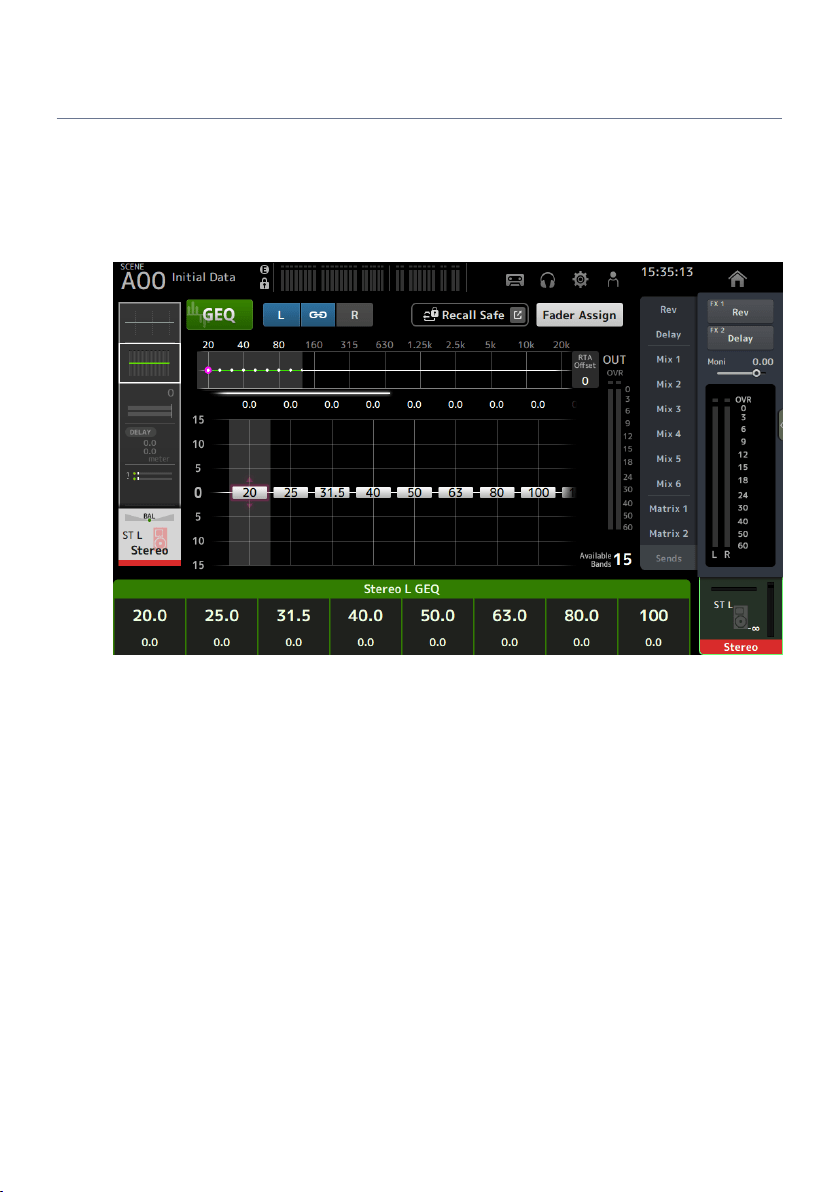840x1192 pixels.
Task: Select the 31.5 Hz band fader
Action: (331, 493)
